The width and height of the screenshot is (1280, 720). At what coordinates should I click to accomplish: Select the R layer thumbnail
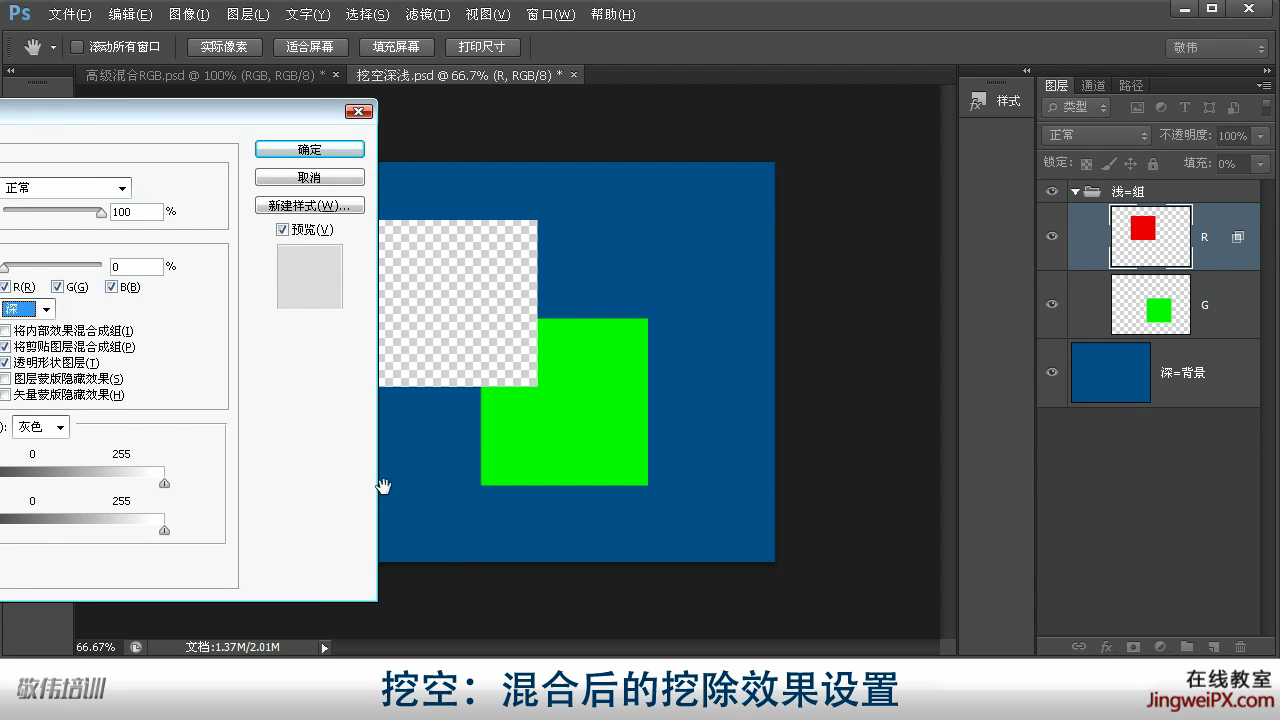1150,237
